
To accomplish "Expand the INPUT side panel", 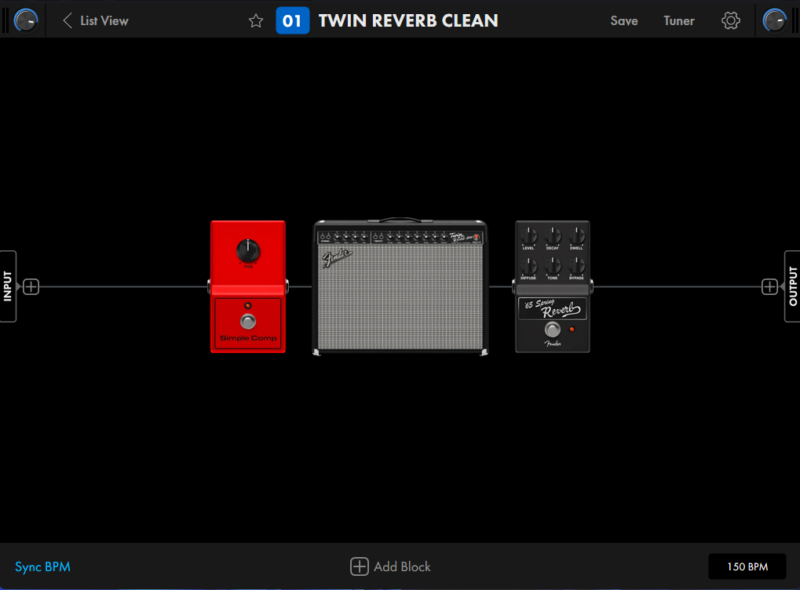I will click(8, 286).
